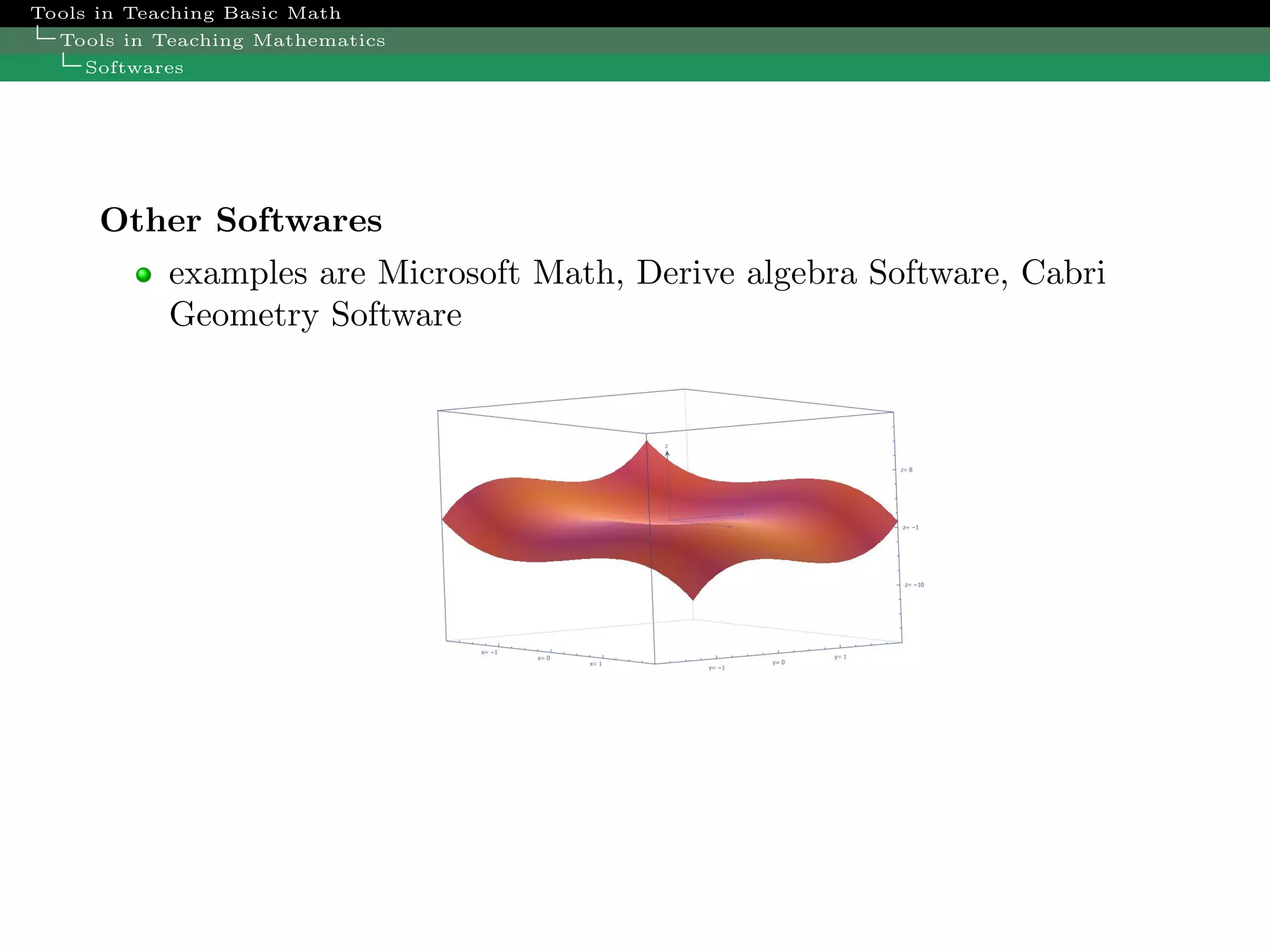1270x952 pixels.
Task: Click the 'x= −1' axis tick label
Action: point(489,652)
